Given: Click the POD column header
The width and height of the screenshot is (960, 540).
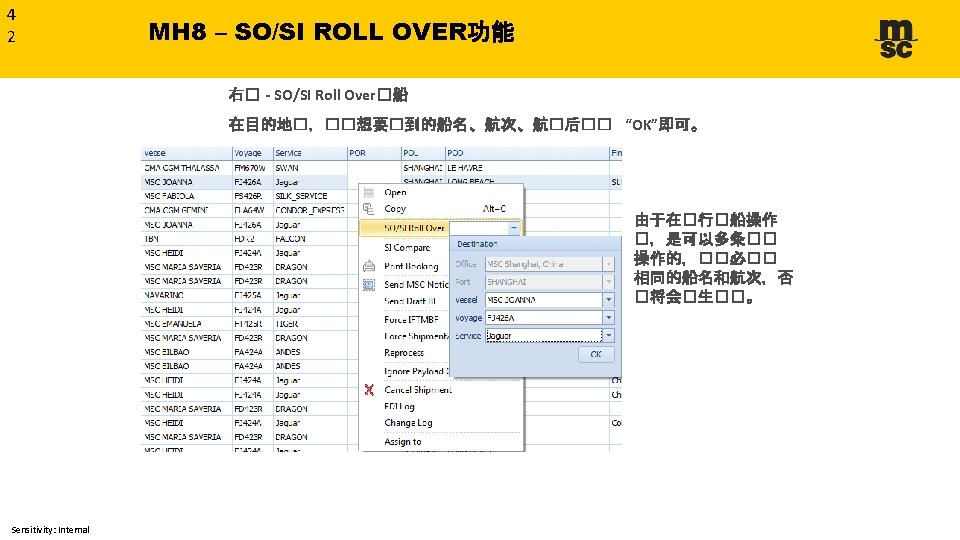Looking at the screenshot, I should (527, 153).
